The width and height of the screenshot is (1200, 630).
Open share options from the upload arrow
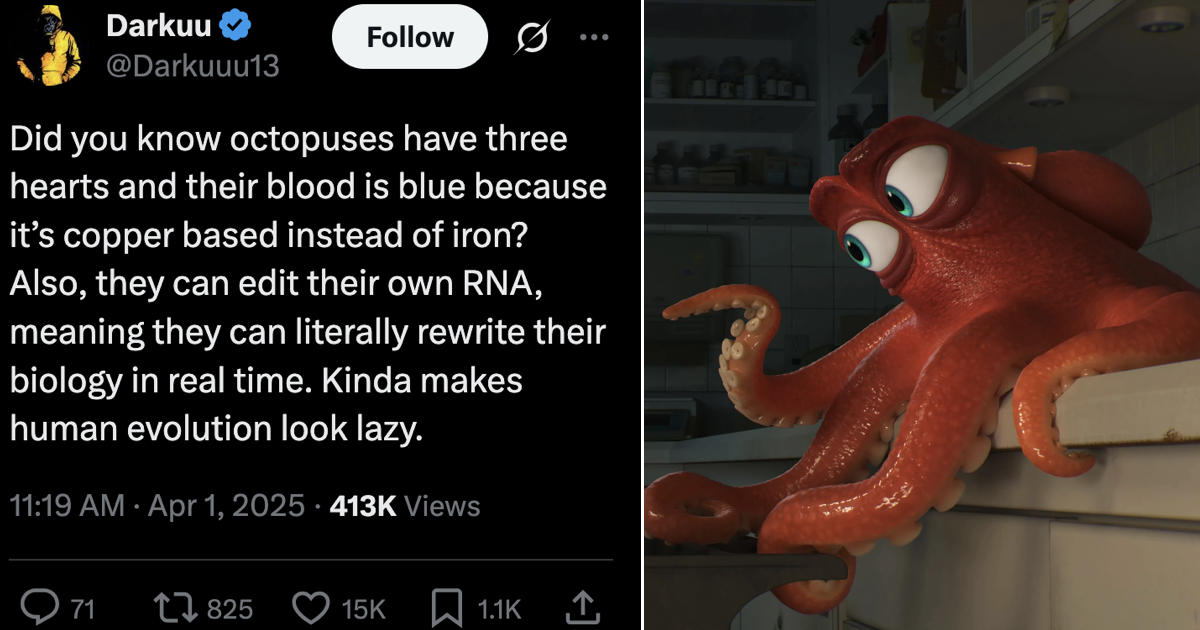click(x=583, y=605)
